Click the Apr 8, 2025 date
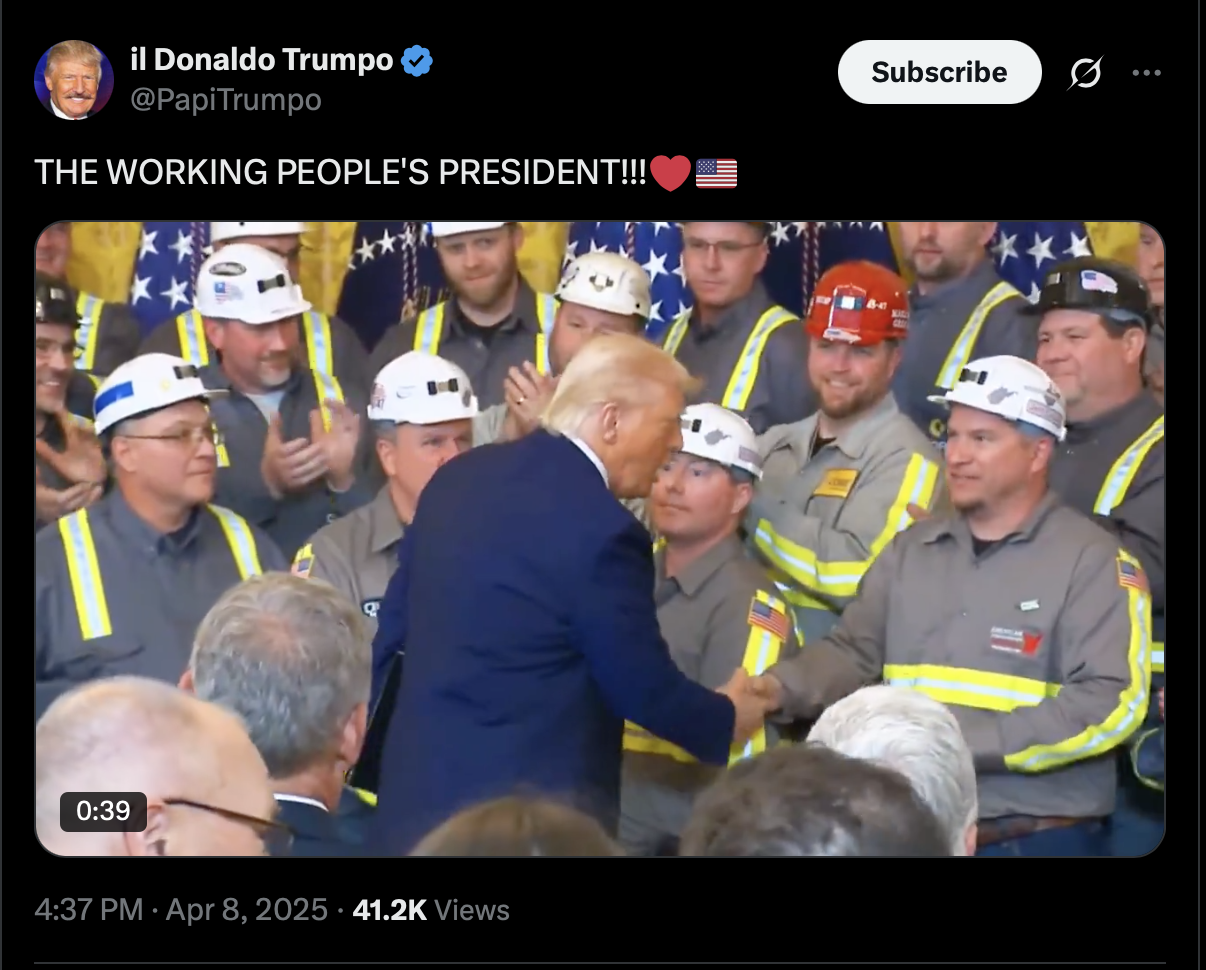The image size is (1206, 970). (246, 909)
